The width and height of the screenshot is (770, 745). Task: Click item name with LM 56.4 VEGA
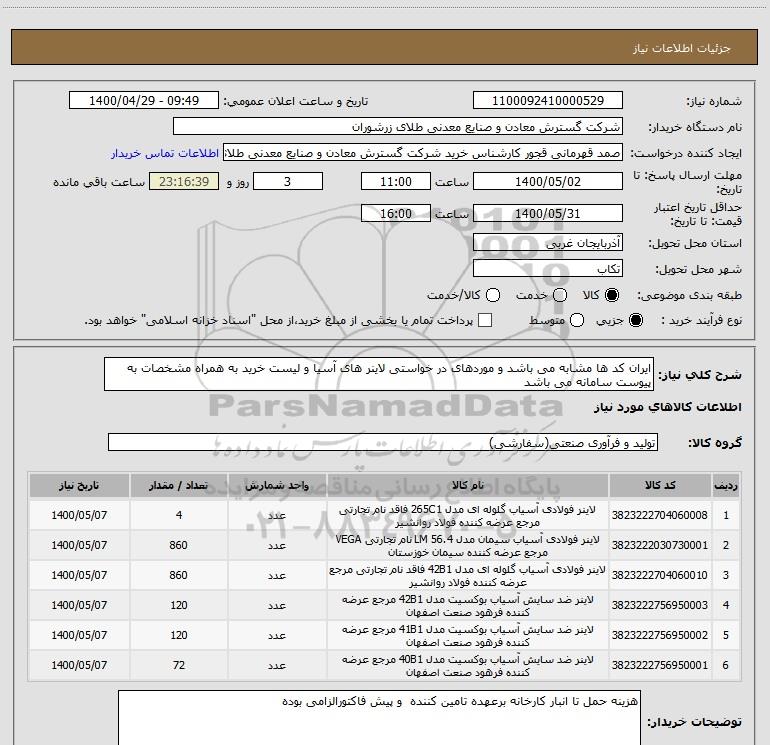(x=468, y=546)
